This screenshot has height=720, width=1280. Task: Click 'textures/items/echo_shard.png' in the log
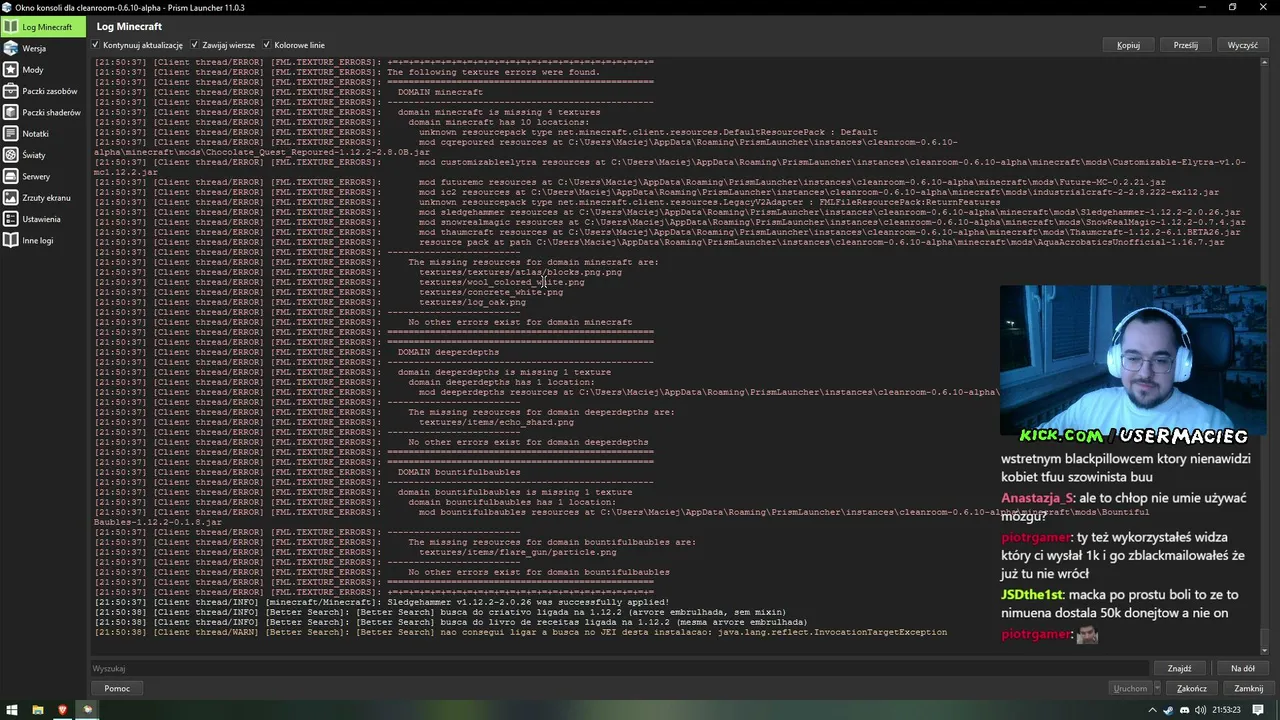coord(496,422)
